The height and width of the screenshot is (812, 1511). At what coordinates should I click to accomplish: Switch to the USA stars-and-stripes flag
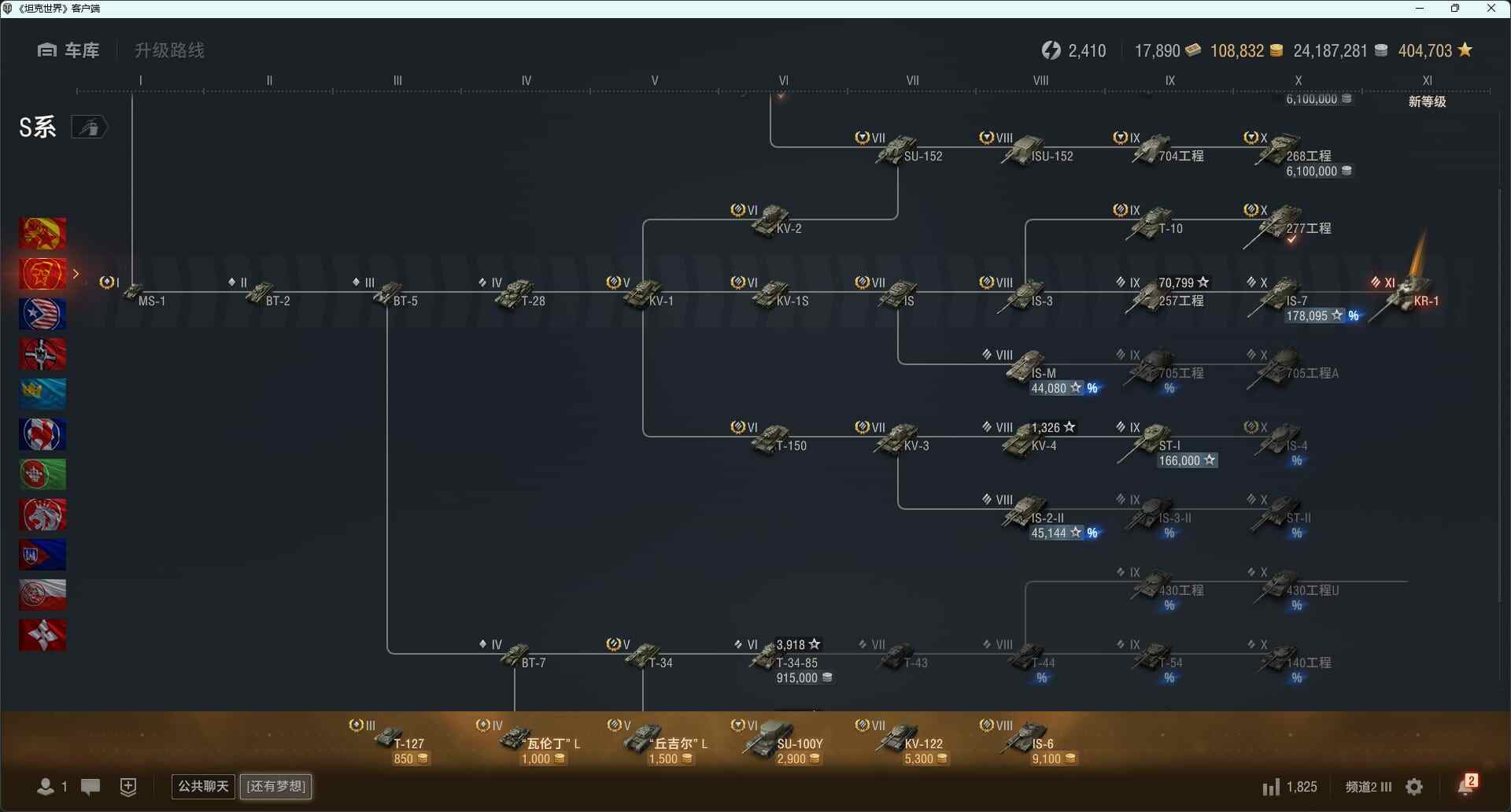pos(42,314)
